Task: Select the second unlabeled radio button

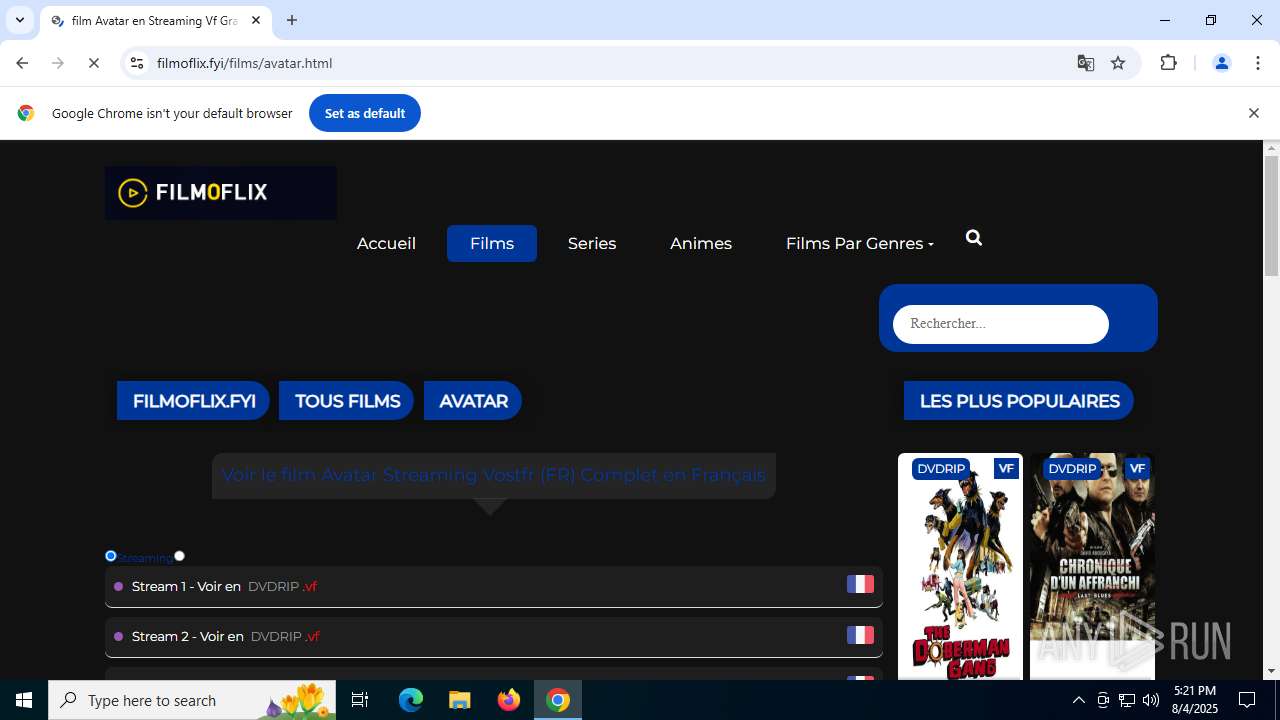Action: point(179,556)
